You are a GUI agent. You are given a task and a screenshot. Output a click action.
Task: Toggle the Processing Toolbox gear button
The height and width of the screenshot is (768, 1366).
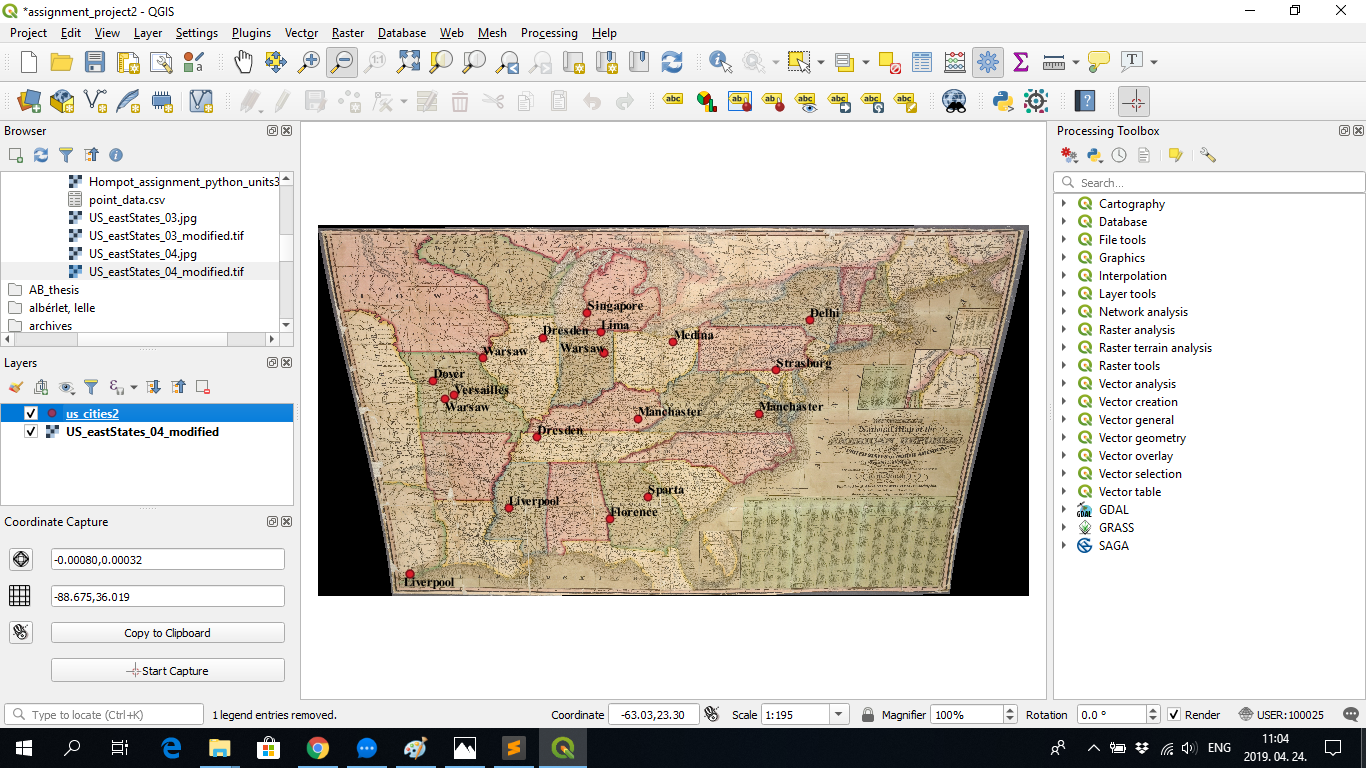[x=987, y=62]
